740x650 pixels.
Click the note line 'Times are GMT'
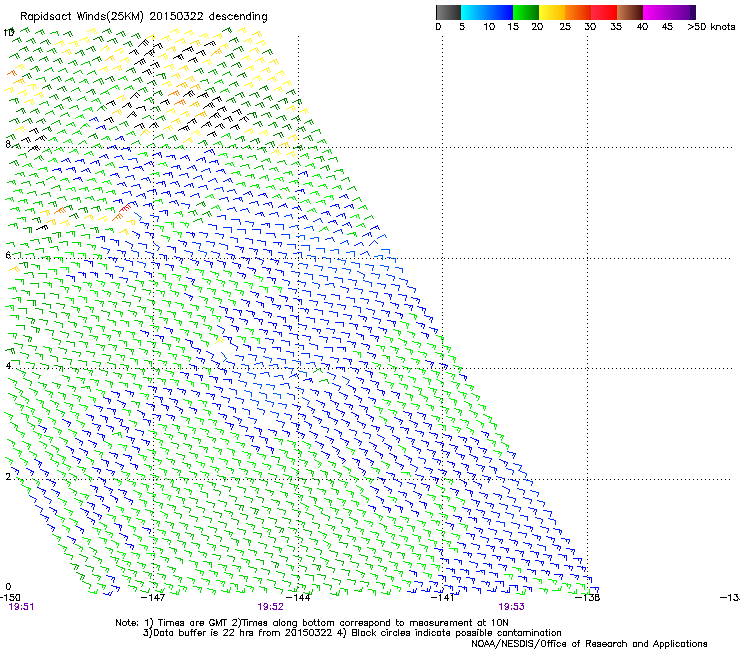pyautogui.click(x=193, y=623)
